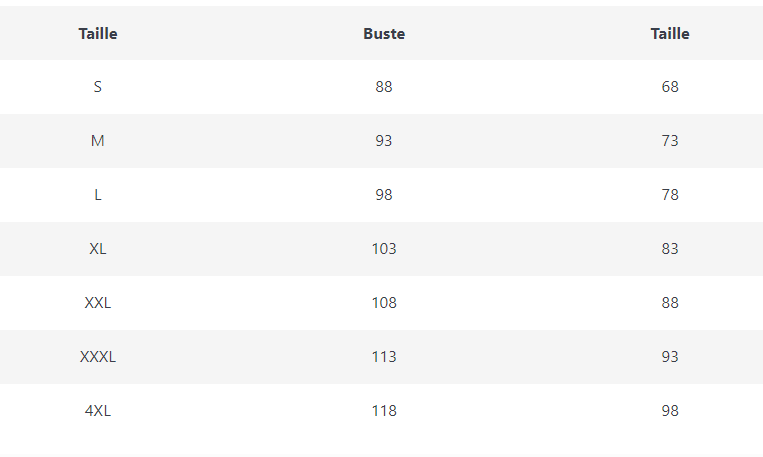This screenshot has width=763, height=457.
Task: Click the Buste value 118
Action: tap(384, 411)
